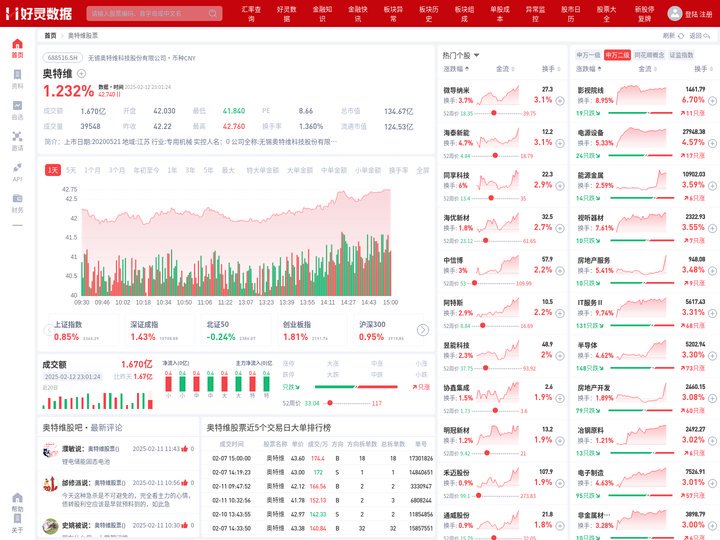The image size is (720, 540).
Task: Select the 3个月 chart range
Action: coord(117,170)
